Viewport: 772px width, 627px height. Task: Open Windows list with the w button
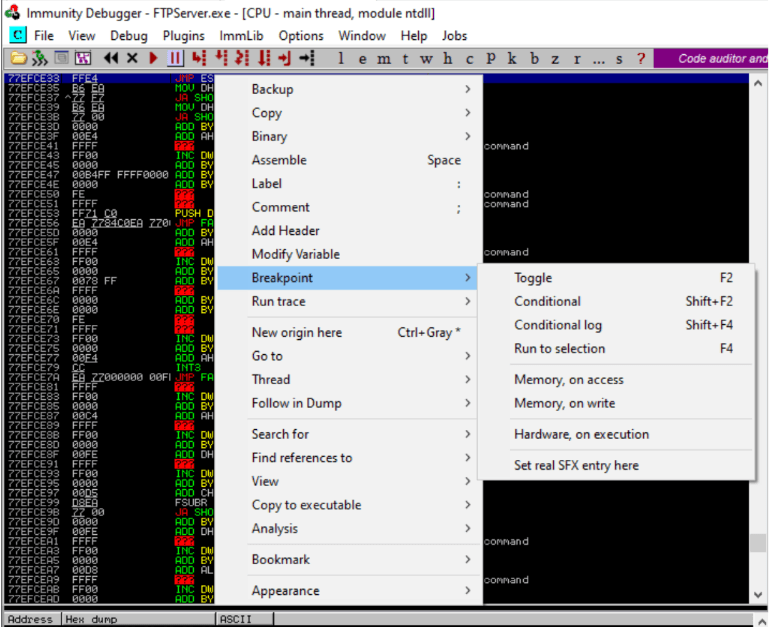tap(426, 59)
